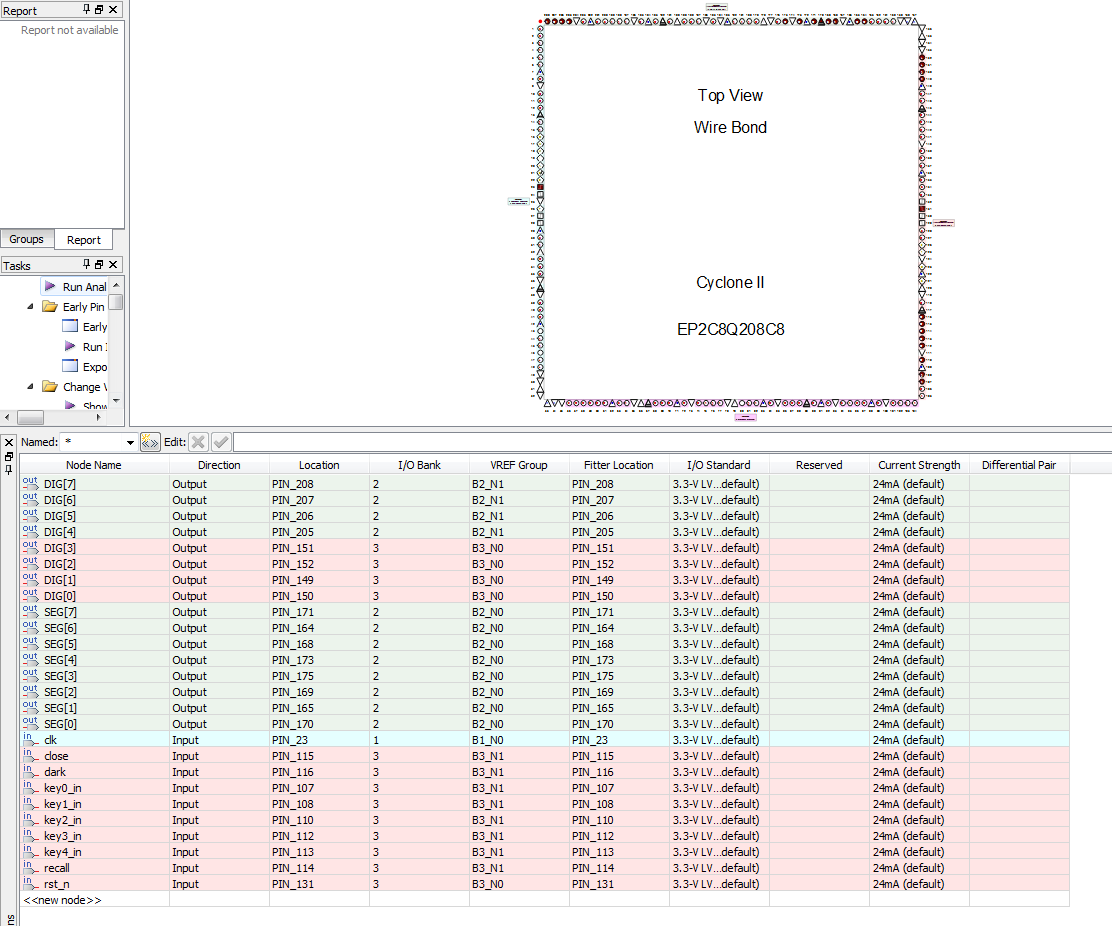This screenshot has width=1112, height=926.
Task: Select the SEG[7] output pin icon
Action: click(x=30, y=611)
